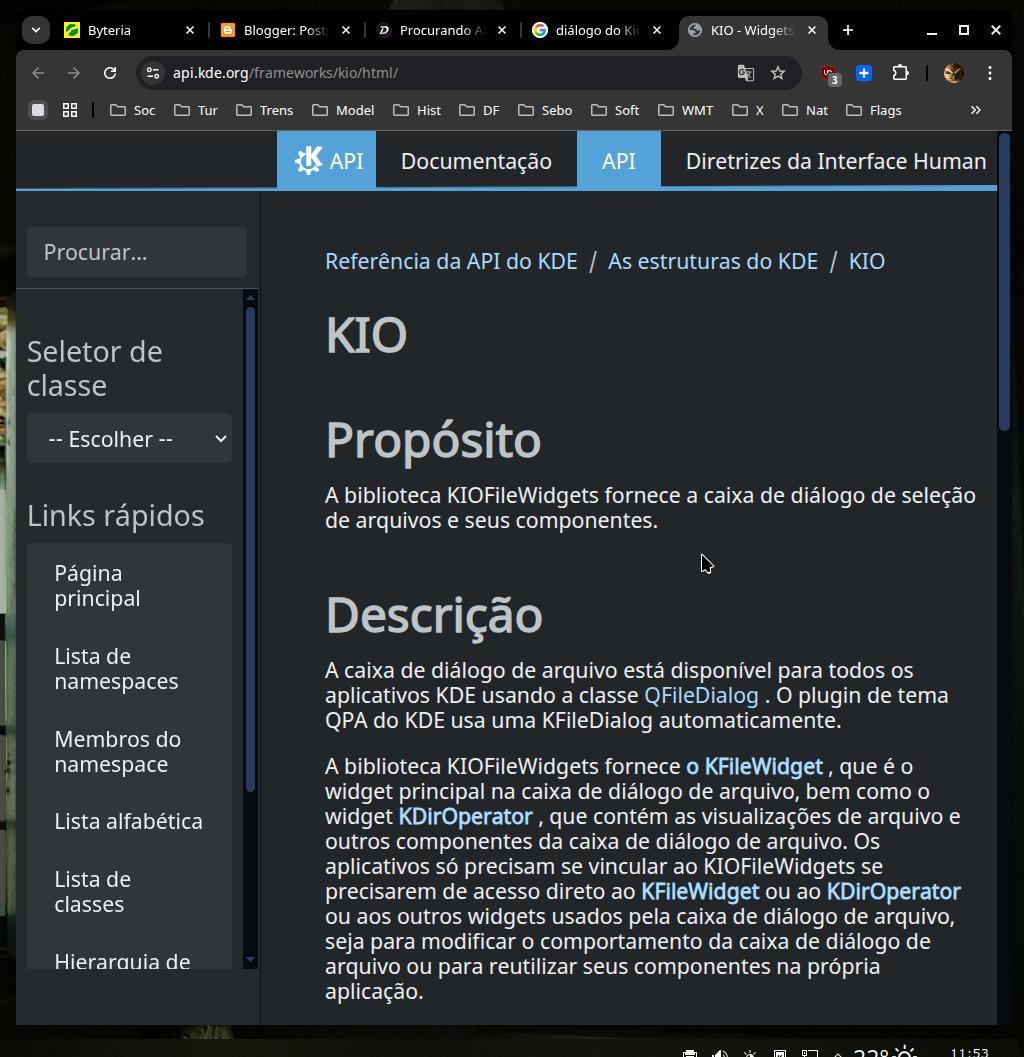Show more bookmarks with double chevron
The height and width of the screenshot is (1057, 1024).
tap(975, 110)
